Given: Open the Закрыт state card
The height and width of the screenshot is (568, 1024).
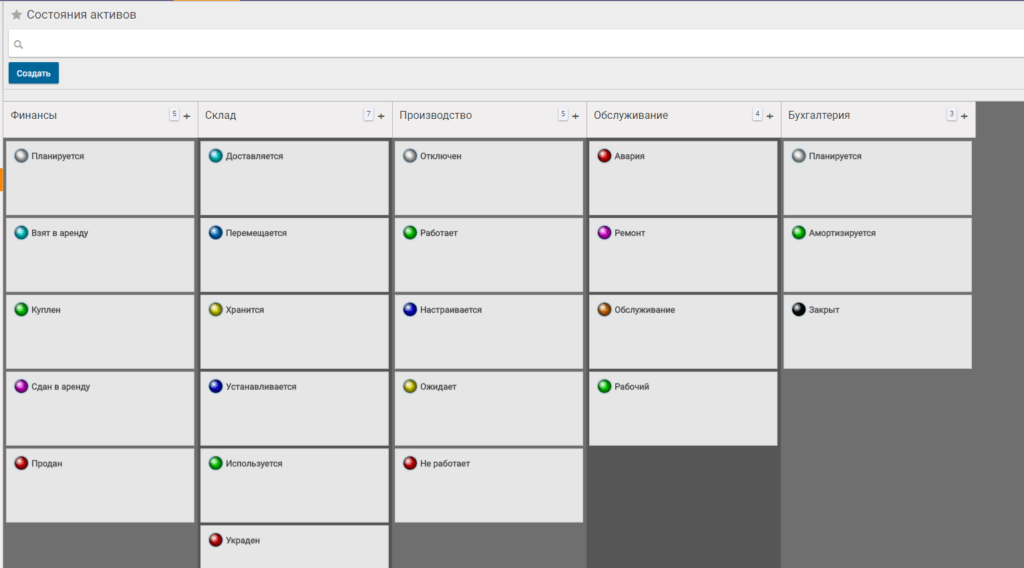Looking at the screenshot, I should pos(877,332).
